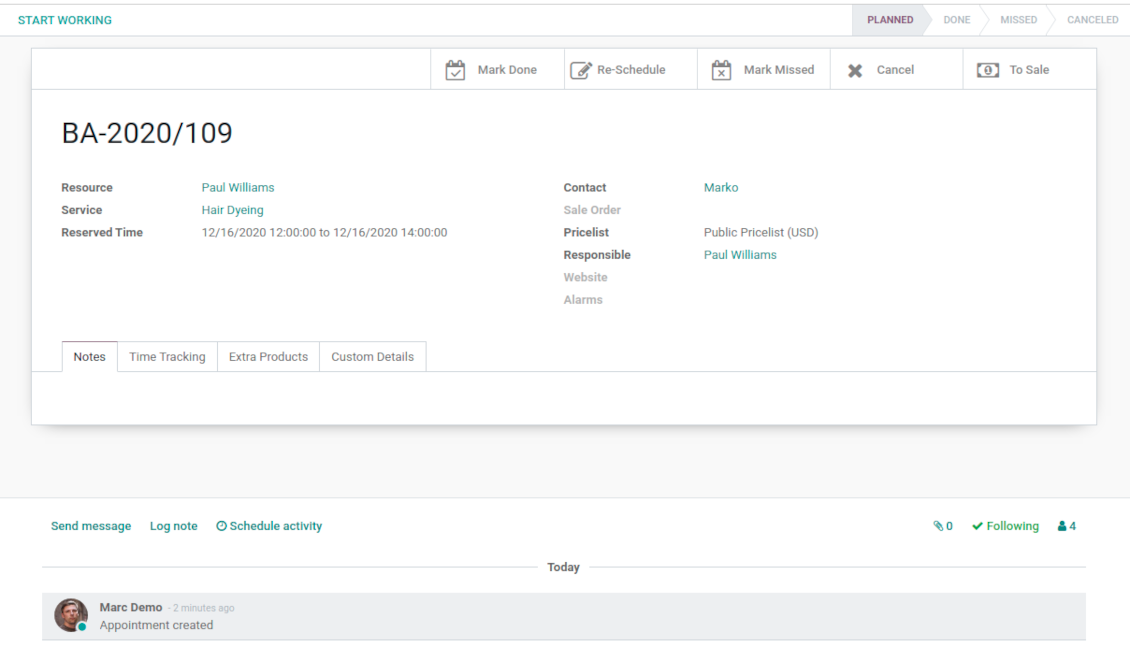Click Schedule activity in the chatter
The width and height of the screenshot is (1130, 661).
(x=269, y=526)
